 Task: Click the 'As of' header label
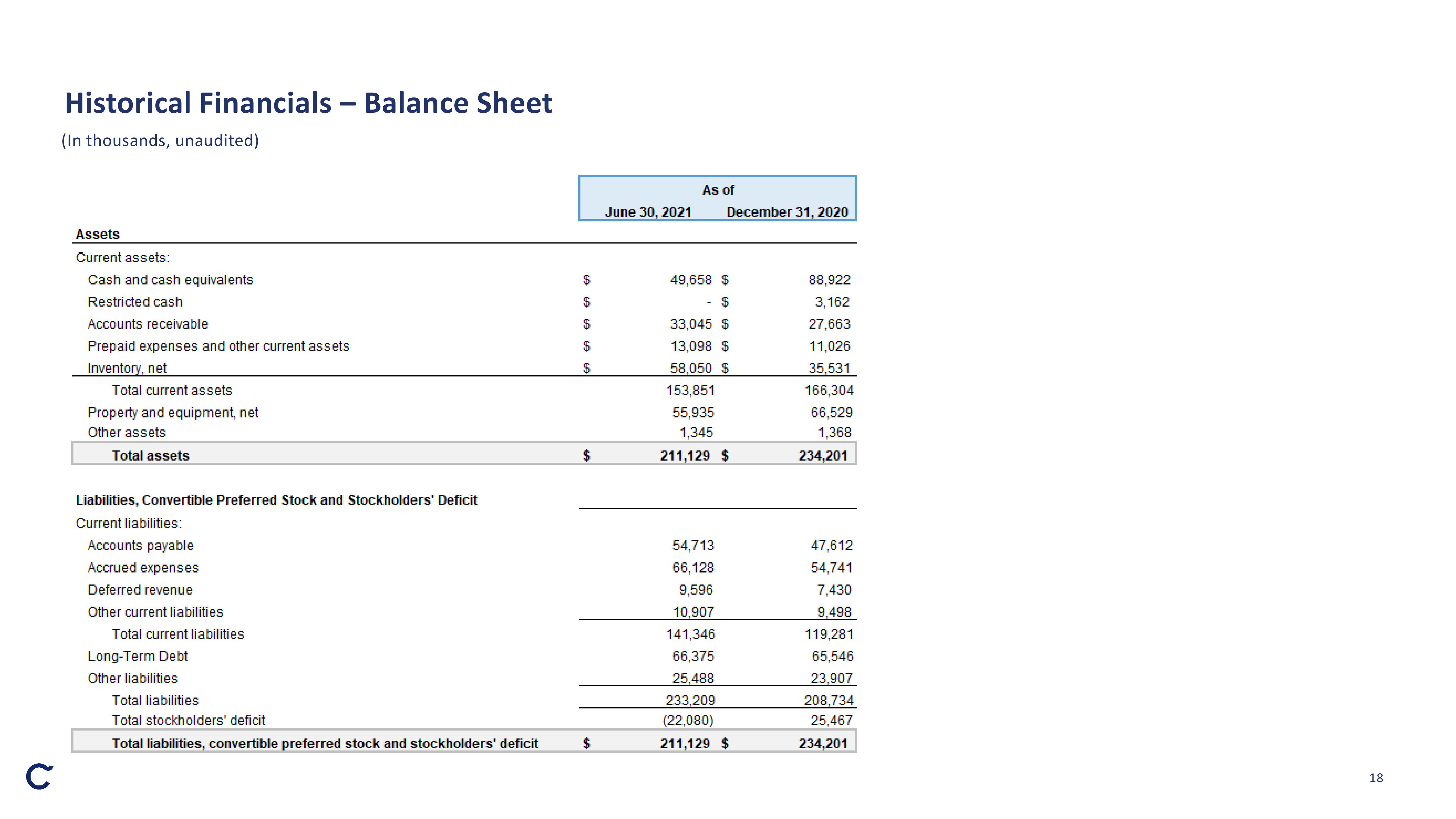click(x=718, y=191)
